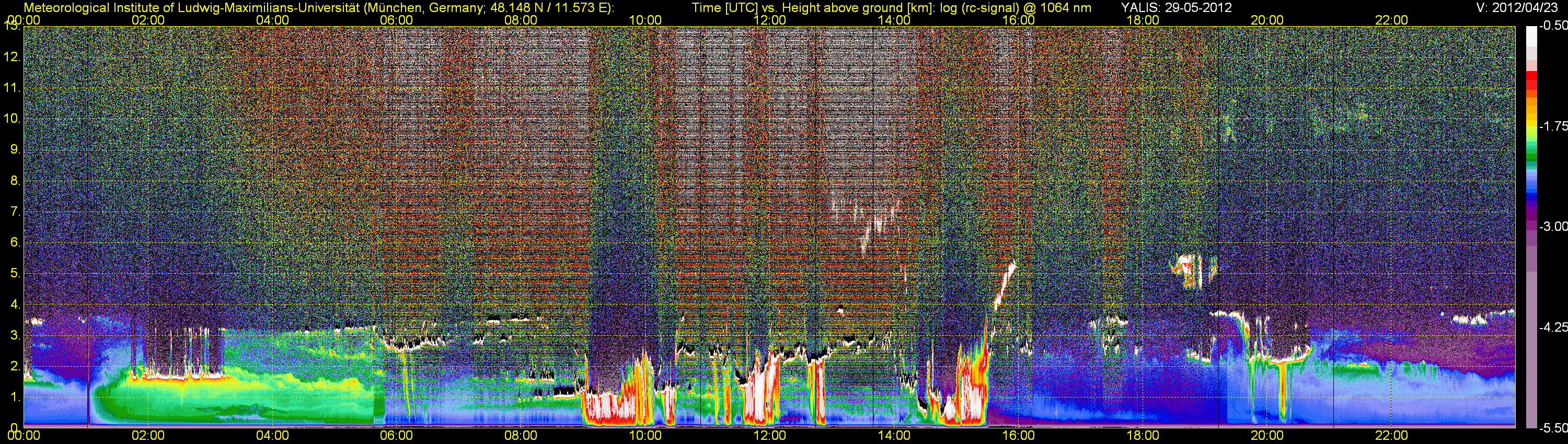Viewport: 1568px width, 444px height.
Task: Click the -1.75 color scale value
Action: click(1553, 126)
